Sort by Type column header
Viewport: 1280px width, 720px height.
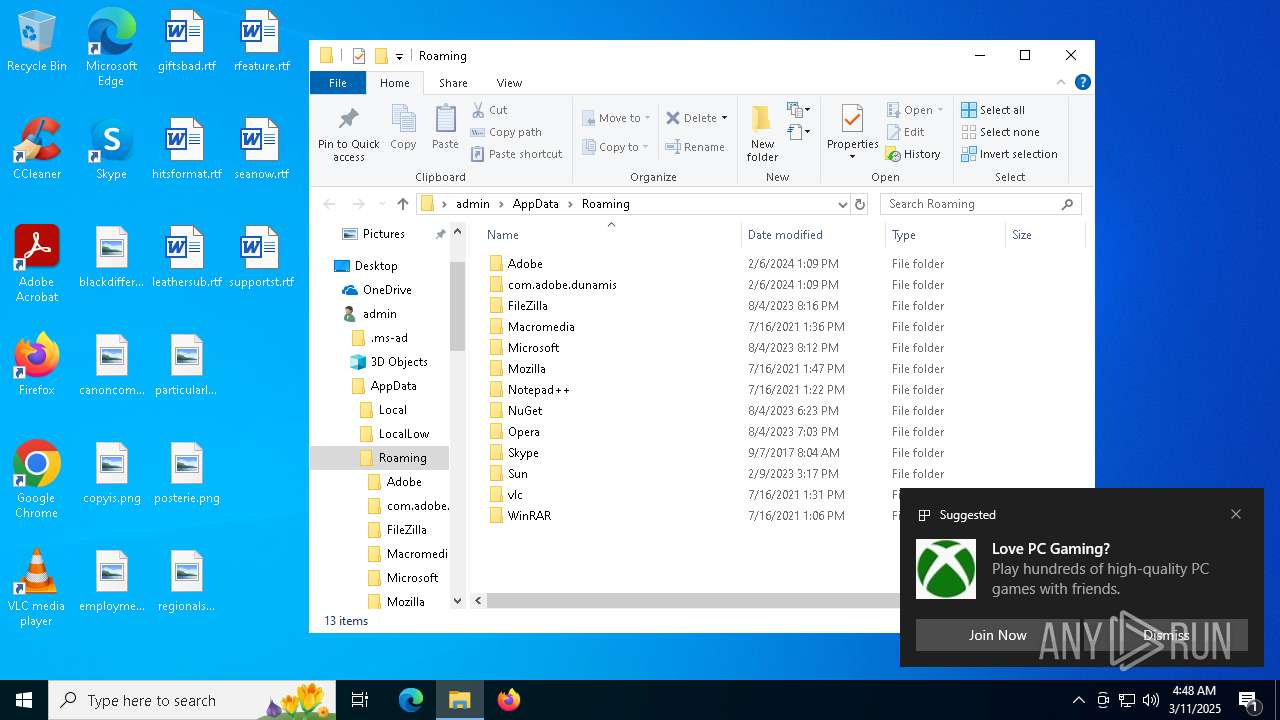click(903, 235)
